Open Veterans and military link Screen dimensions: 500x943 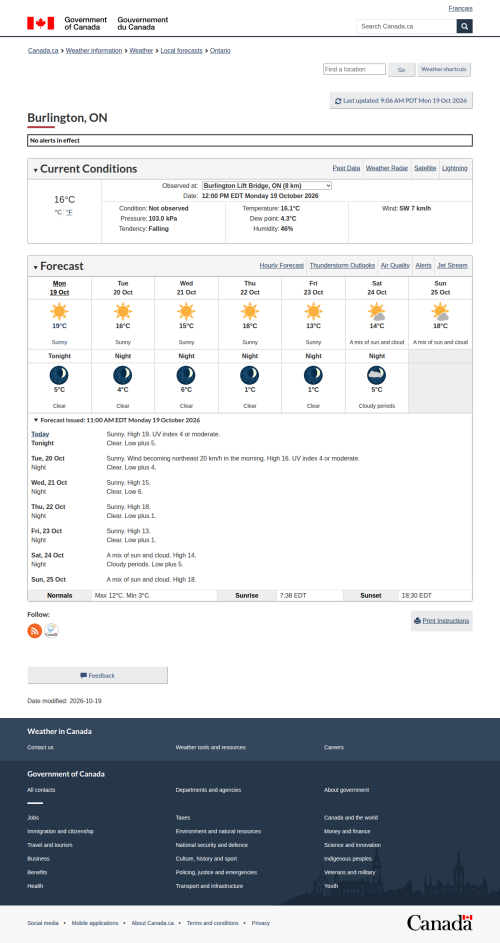click(x=350, y=873)
